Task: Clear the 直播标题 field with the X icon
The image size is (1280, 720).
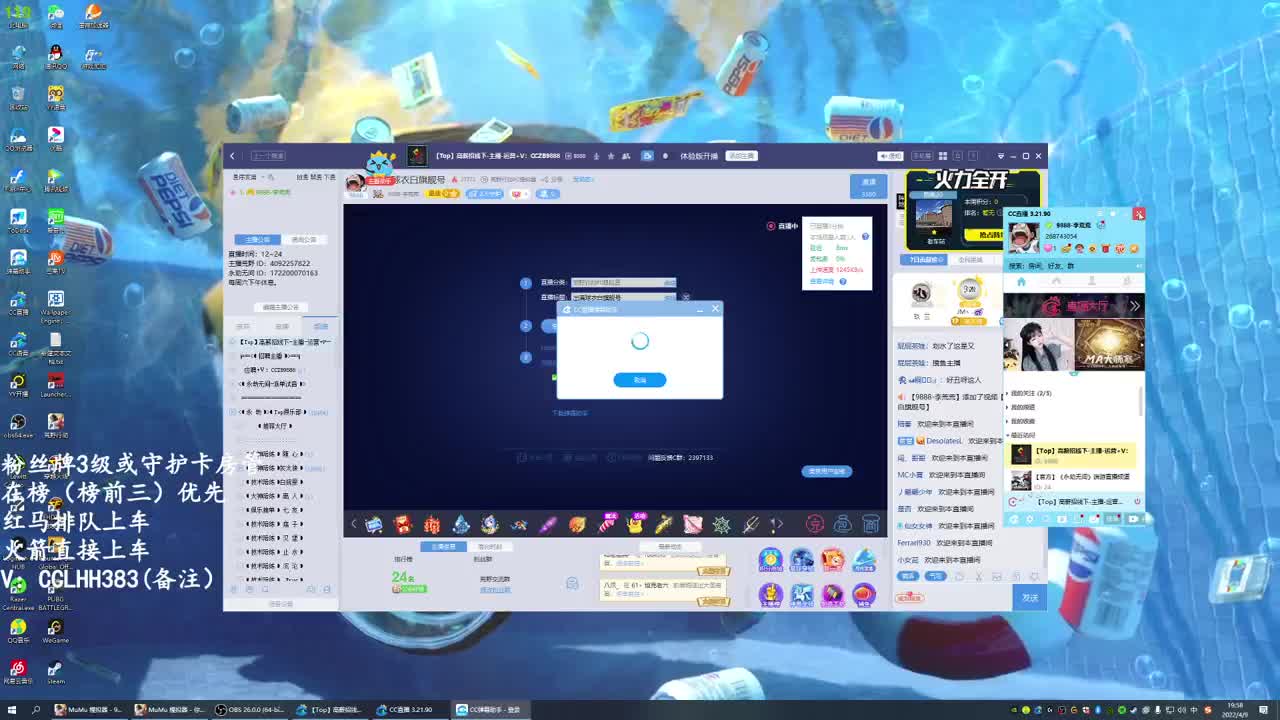Action: tap(686, 297)
